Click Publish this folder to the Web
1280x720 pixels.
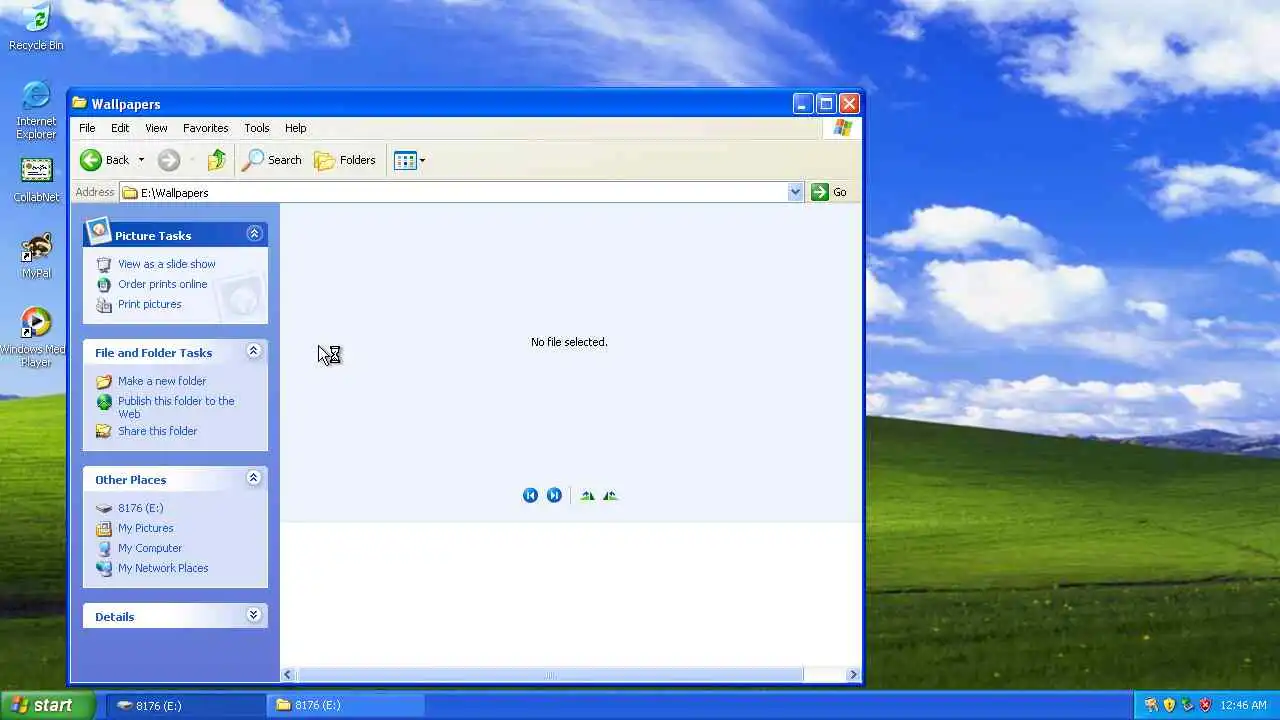click(176, 407)
